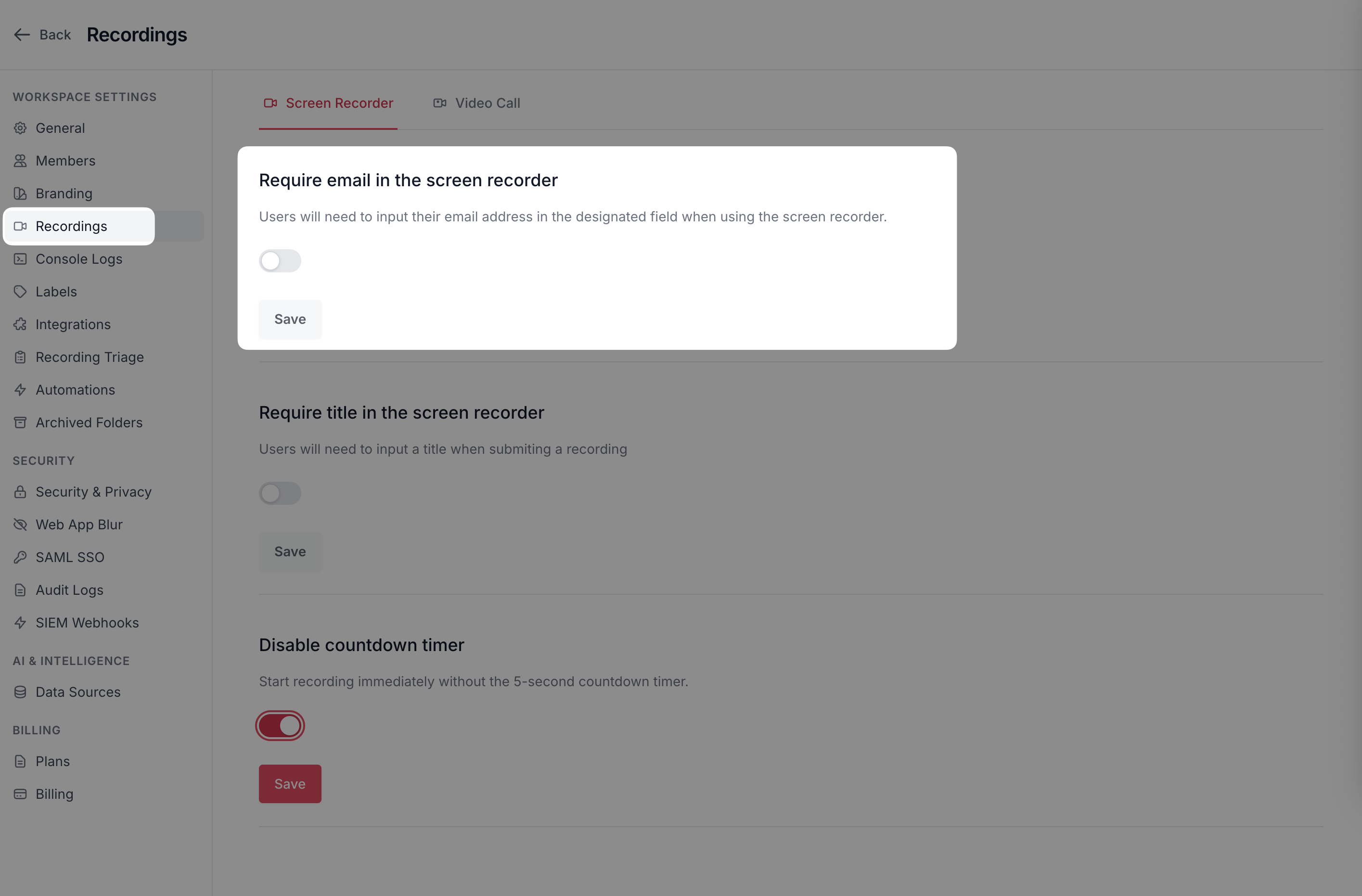Screen dimensions: 1362x896
Task: Select the Members people icon
Action: point(20,161)
